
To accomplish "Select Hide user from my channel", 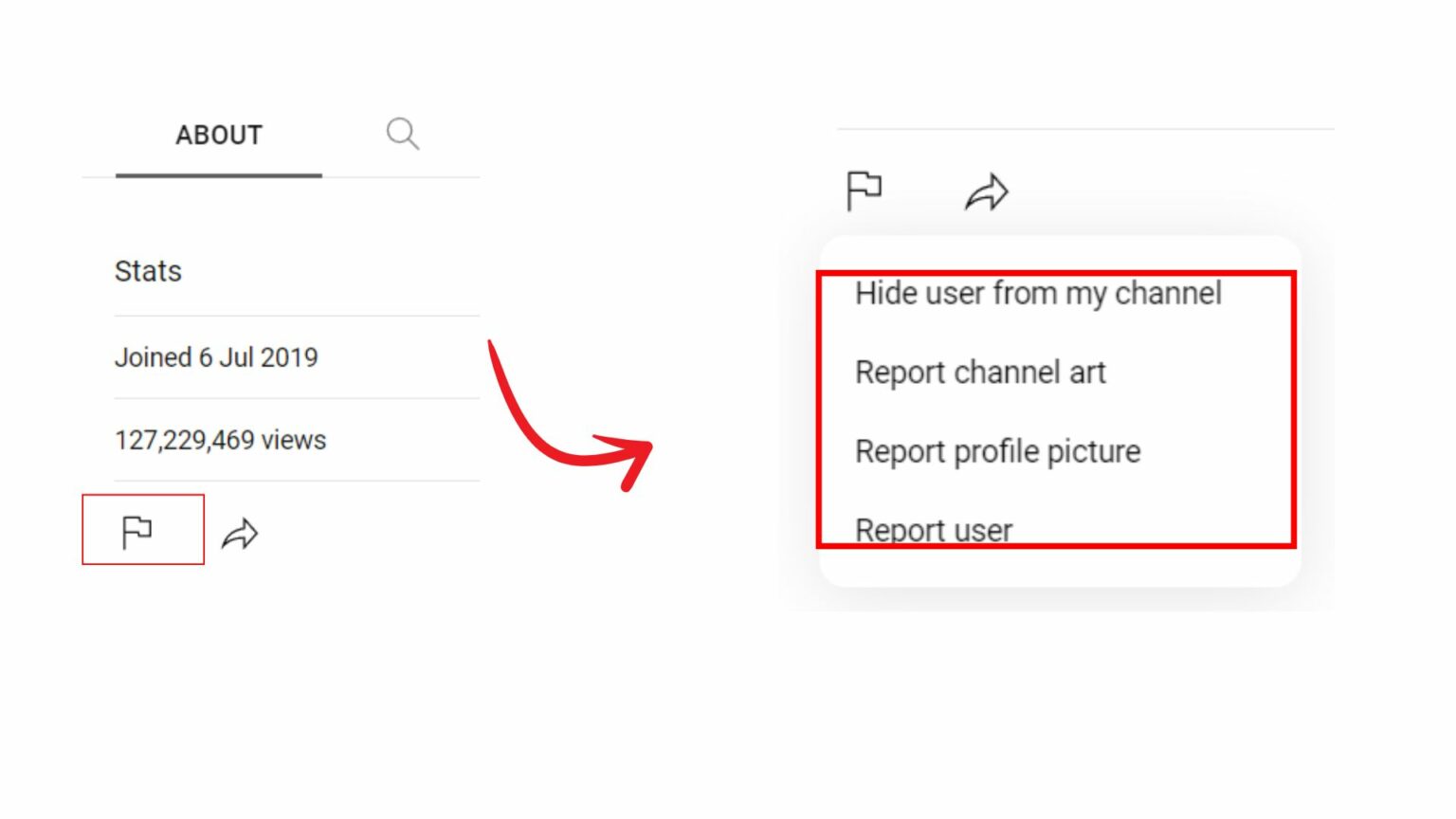I will [1038, 293].
